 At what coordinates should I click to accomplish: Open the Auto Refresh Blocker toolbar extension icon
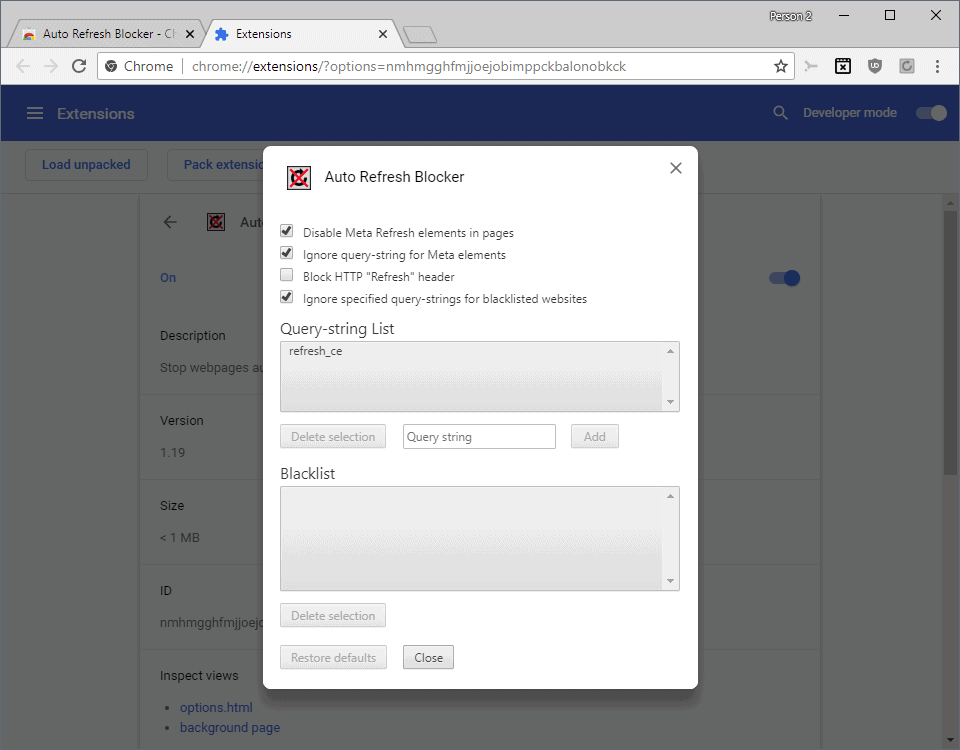[x=843, y=66]
